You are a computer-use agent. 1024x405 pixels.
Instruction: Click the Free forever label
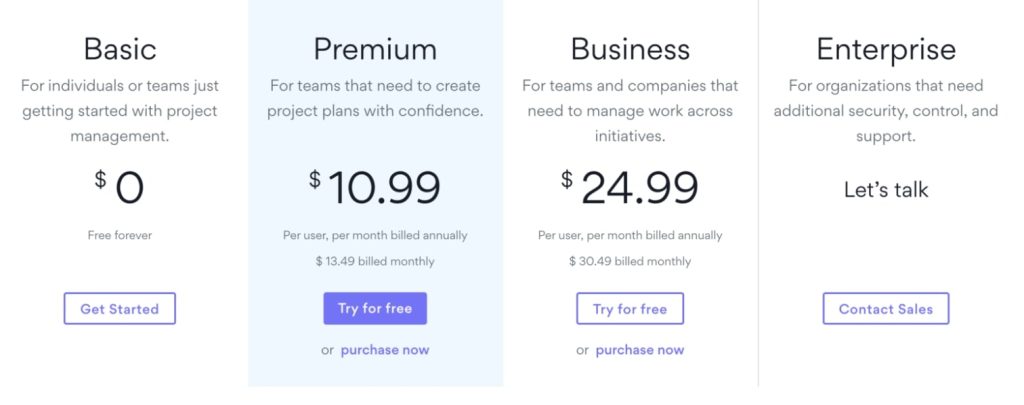pos(120,235)
